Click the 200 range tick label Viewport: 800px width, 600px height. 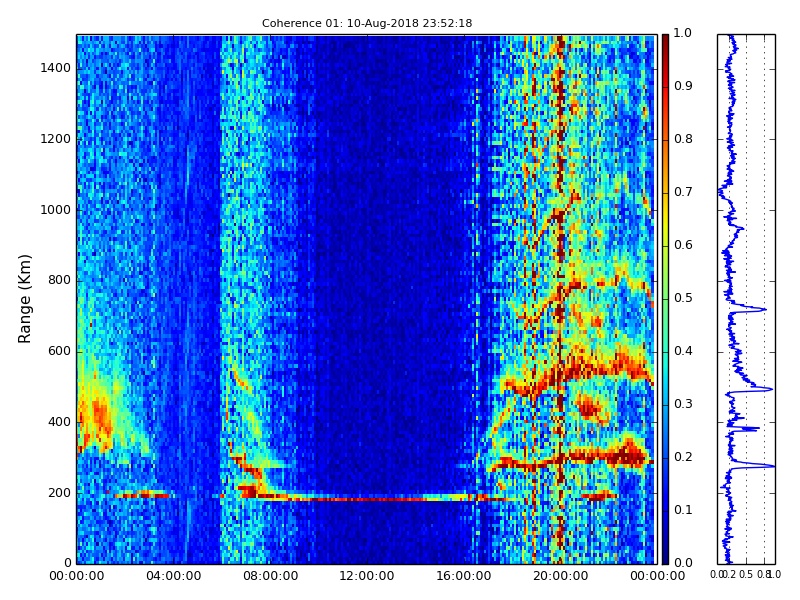59,493
